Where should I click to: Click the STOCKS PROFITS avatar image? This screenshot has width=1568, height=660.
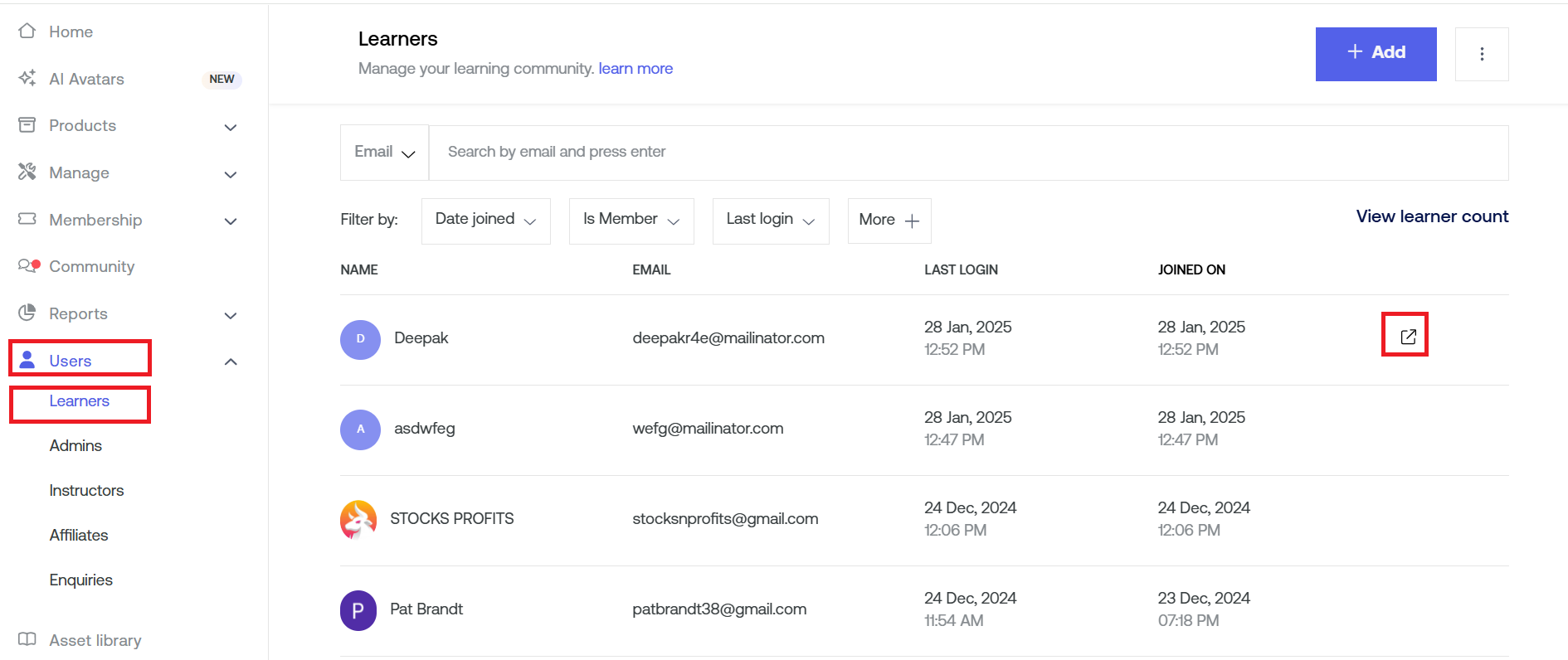pyautogui.click(x=358, y=519)
